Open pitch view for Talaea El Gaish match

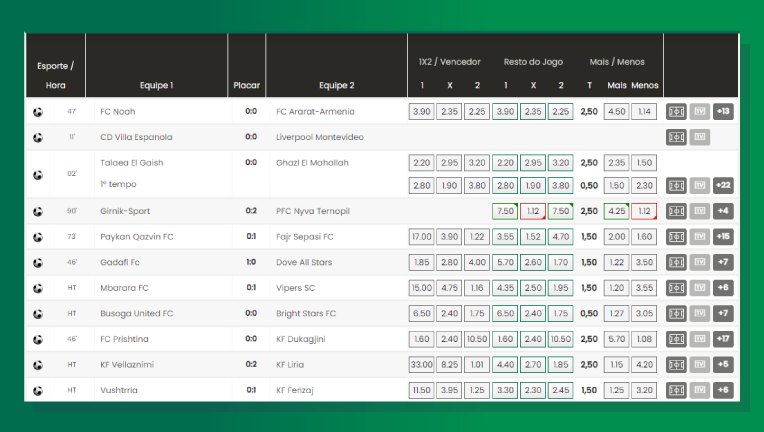(676, 186)
